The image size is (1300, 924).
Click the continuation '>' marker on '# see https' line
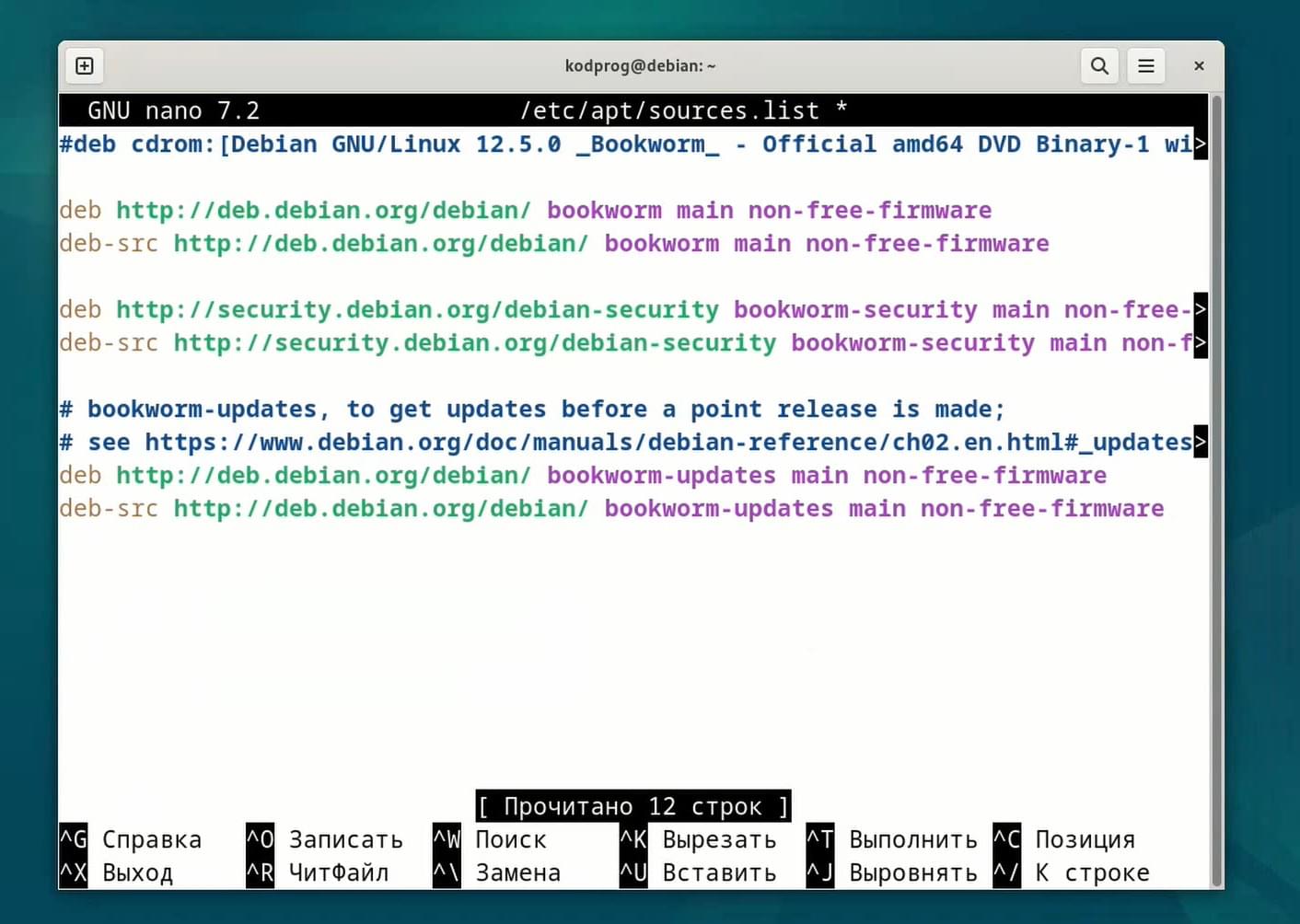[x=1201, y=442]
